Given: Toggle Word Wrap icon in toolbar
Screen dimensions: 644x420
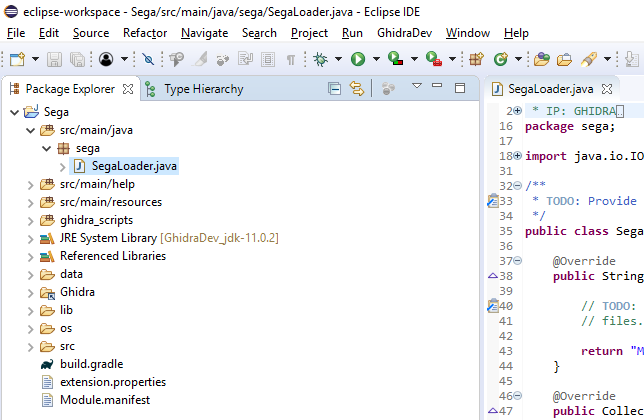Looking at the screenshot, I should click(245, 60).
